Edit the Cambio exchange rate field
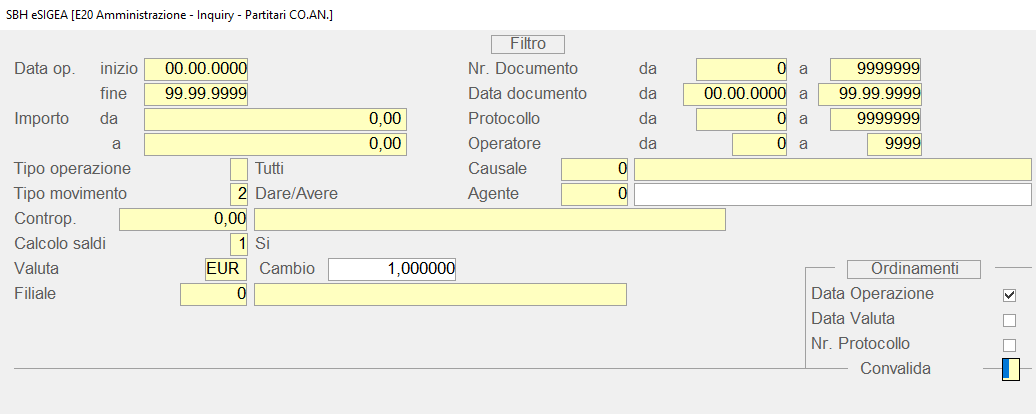The image size is (1036, 414). pyautogui.click(x=392, y=269)
